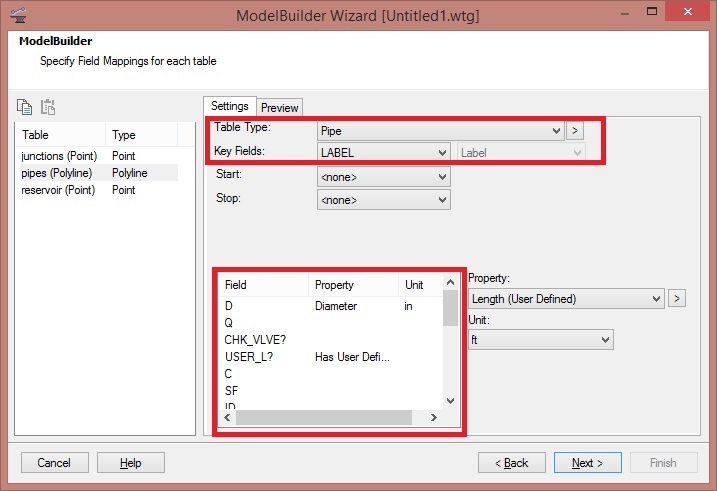Select the SF field row
This screenshot has height=491, width=717.
coord(330,390)
